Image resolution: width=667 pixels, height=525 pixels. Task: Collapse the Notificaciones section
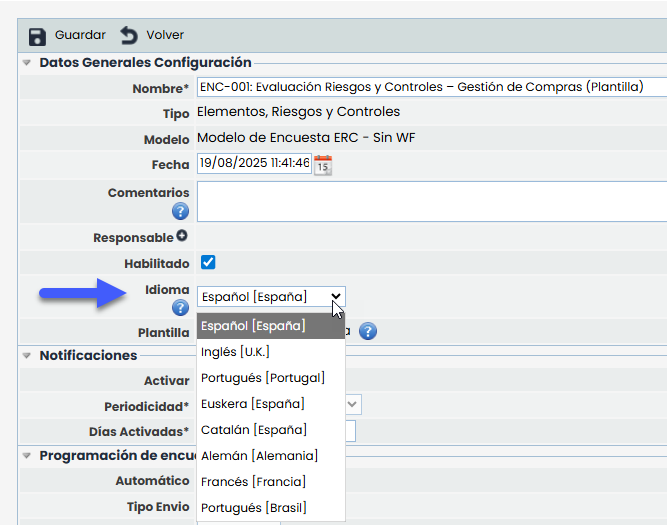[x=27, y=355]
